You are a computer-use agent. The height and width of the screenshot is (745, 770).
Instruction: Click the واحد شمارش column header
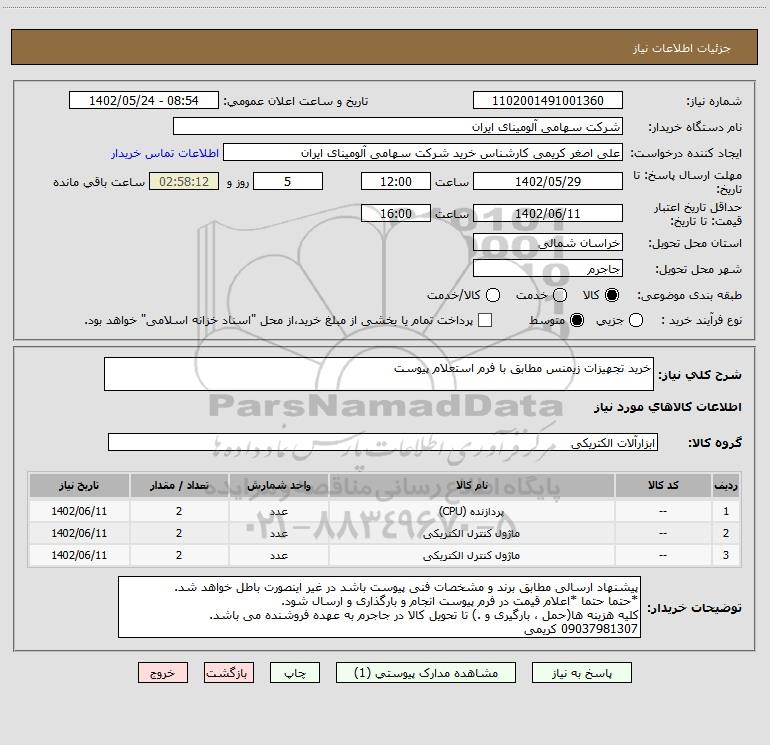pyautogui.click(x=278, y=486)
